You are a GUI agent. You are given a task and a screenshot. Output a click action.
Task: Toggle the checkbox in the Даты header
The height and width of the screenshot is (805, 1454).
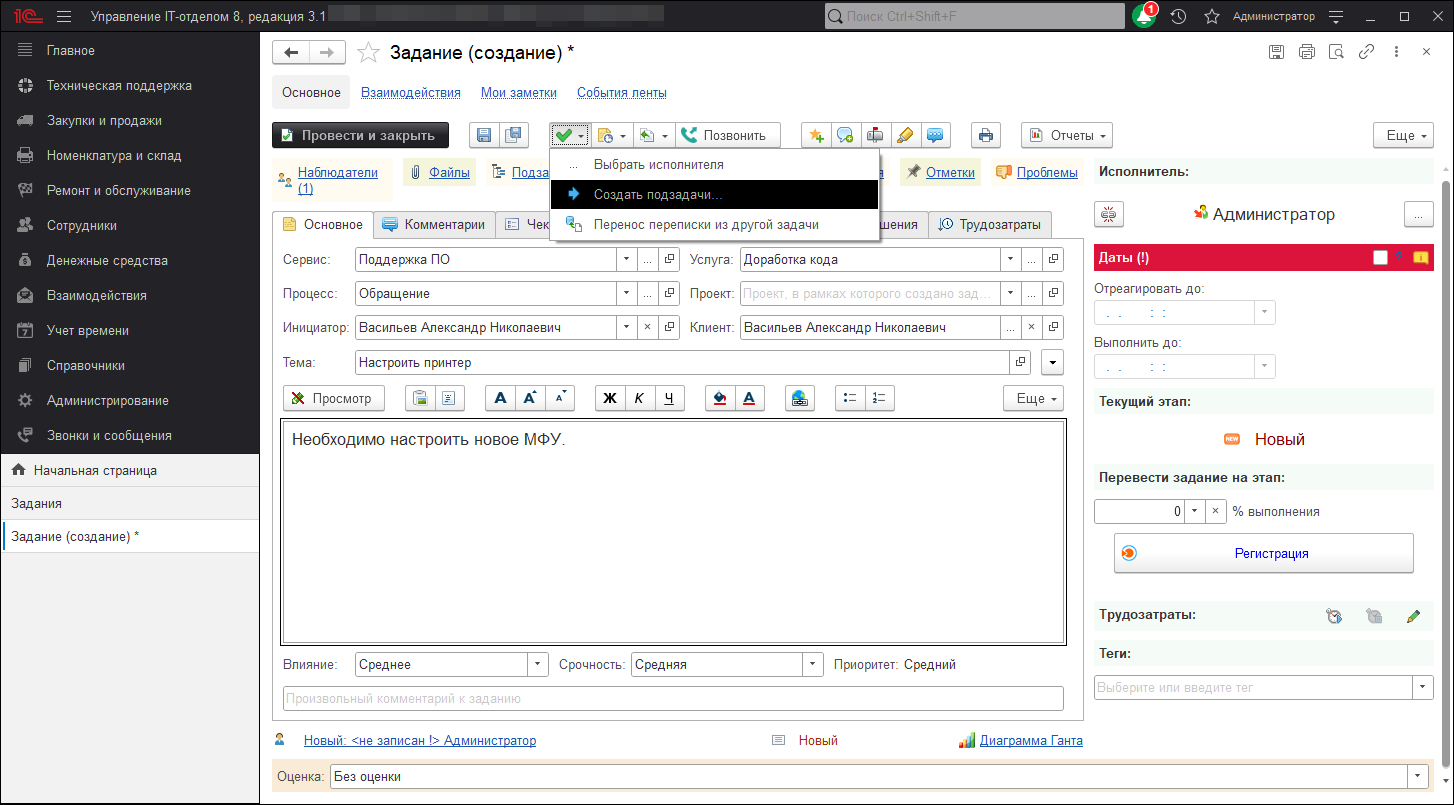click(1380, 258)
